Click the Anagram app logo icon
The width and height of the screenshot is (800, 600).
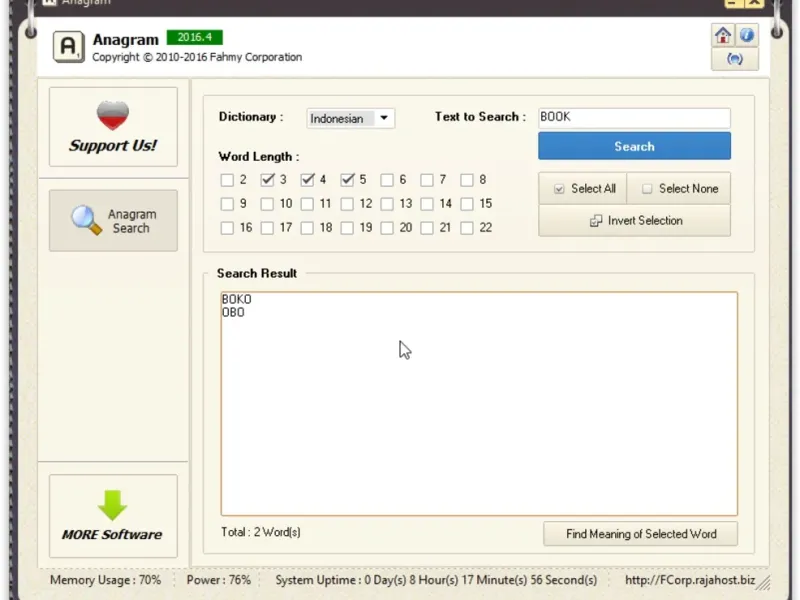[68, 47]
